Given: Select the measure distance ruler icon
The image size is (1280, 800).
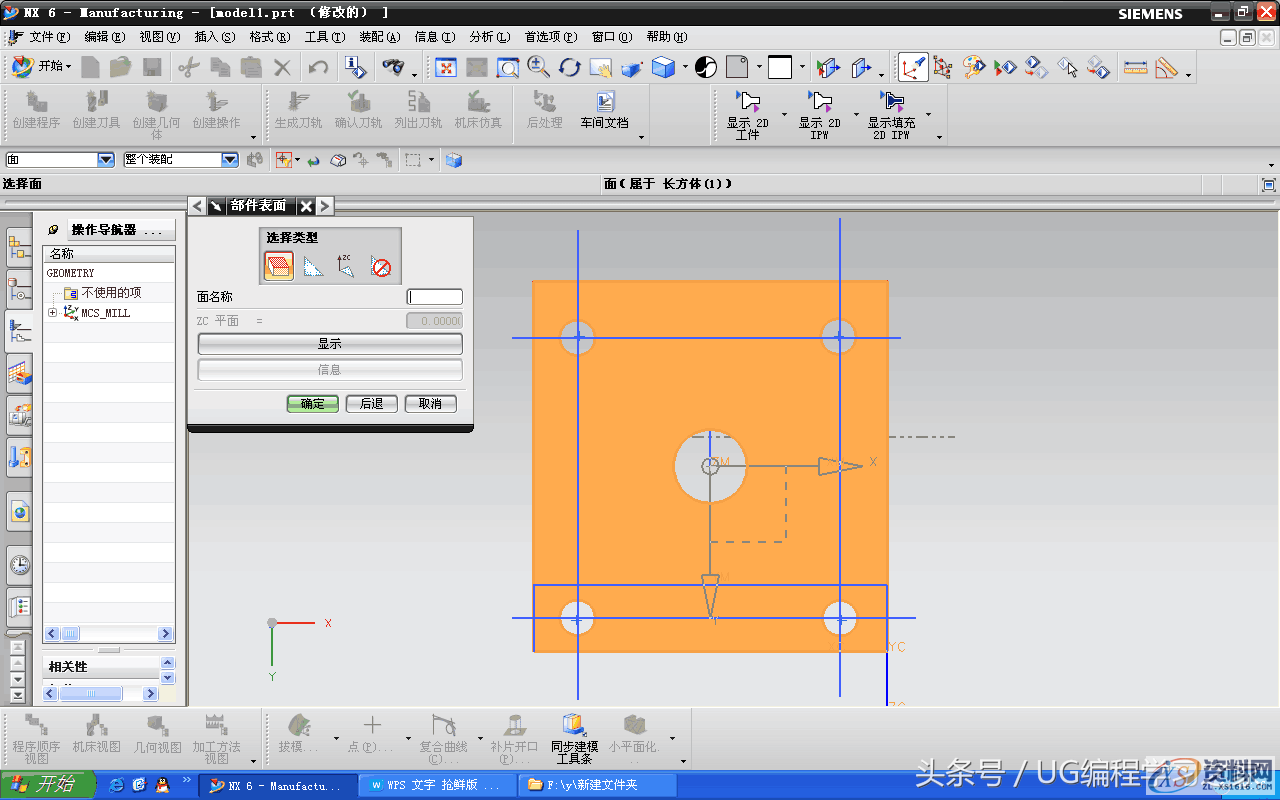Looking at the screenshot, I should click(x=1135, y=67).
